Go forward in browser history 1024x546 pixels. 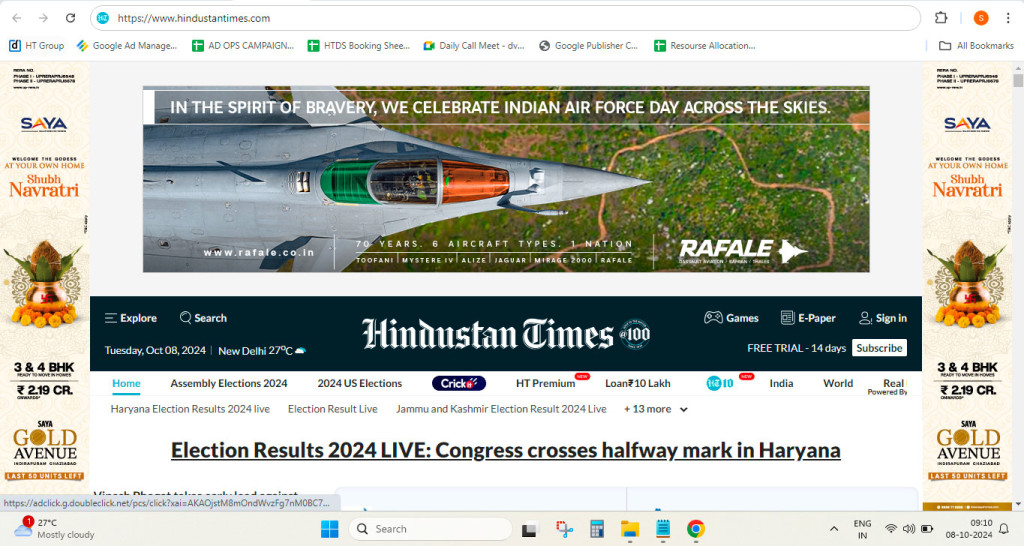tap(43, 18)
